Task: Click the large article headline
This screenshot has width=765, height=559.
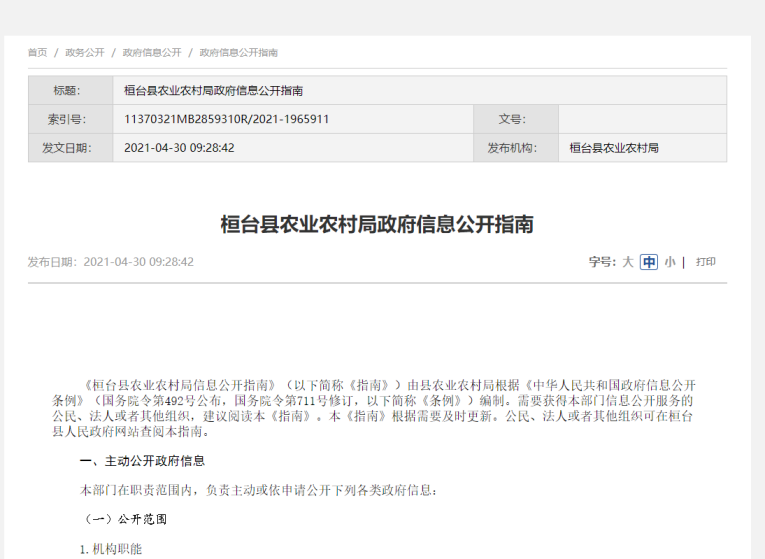Action: coord(377,224)
